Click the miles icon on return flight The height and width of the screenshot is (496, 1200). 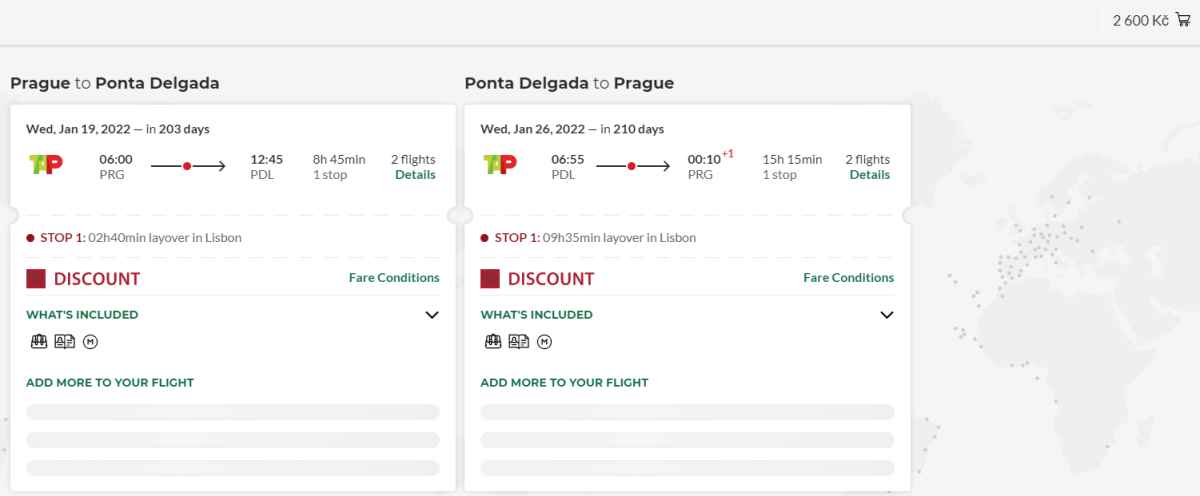(544, 342)
